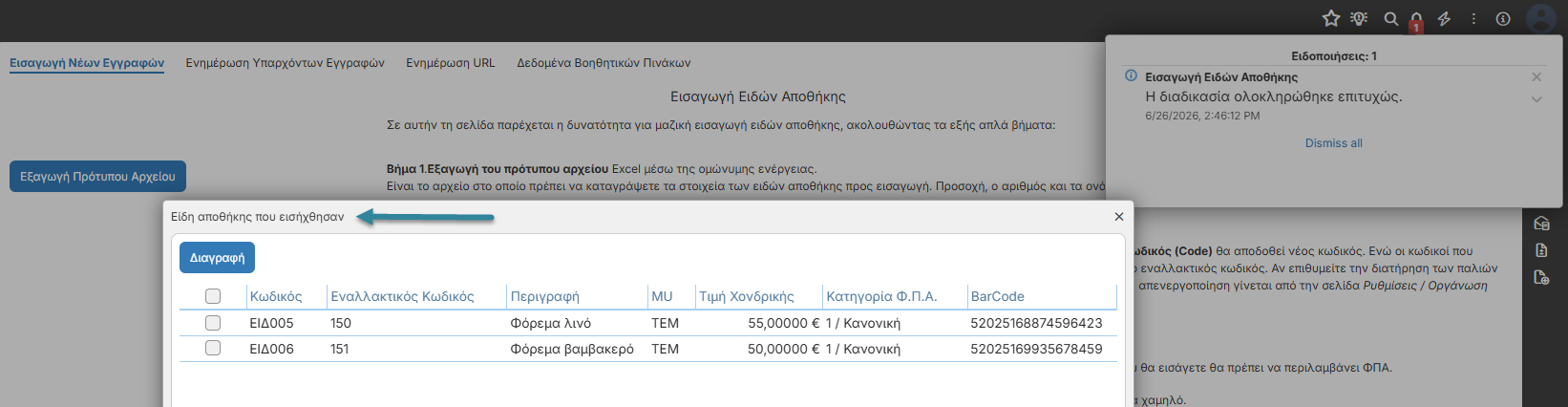Click the Τιμή Χονδρικής column header

click(x=746, y=296)
